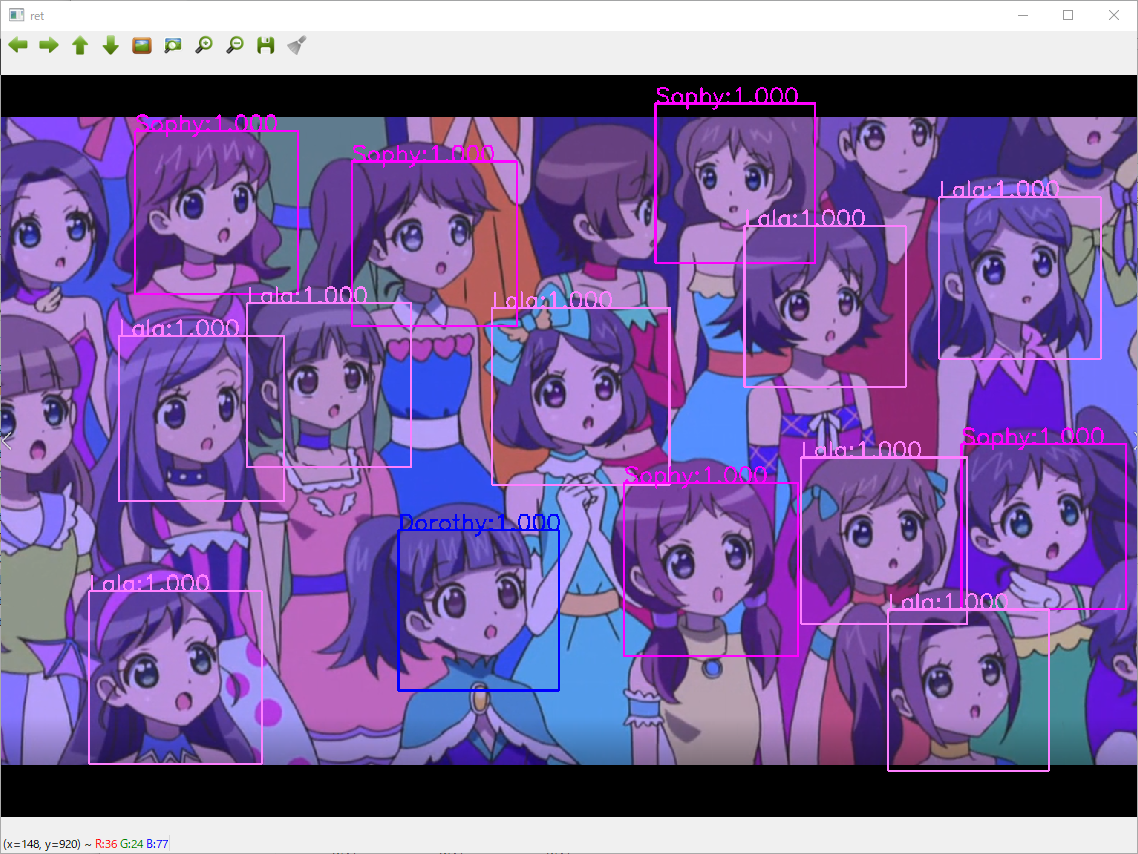Click the Zoom out magnifier icon
The image size is (1138, 854).
click(234, 45)
